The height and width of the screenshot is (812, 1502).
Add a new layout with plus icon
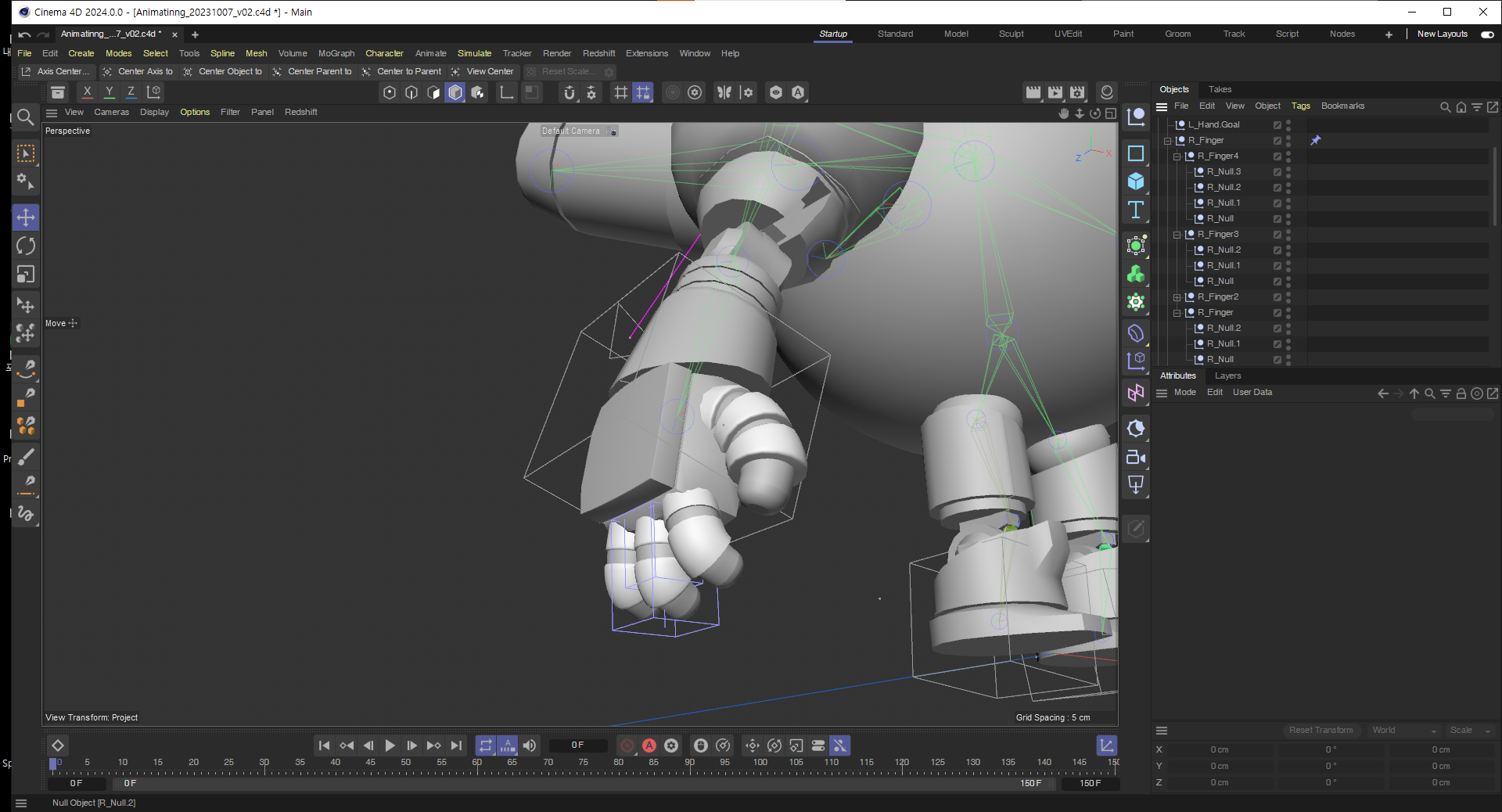(1389, 34)
